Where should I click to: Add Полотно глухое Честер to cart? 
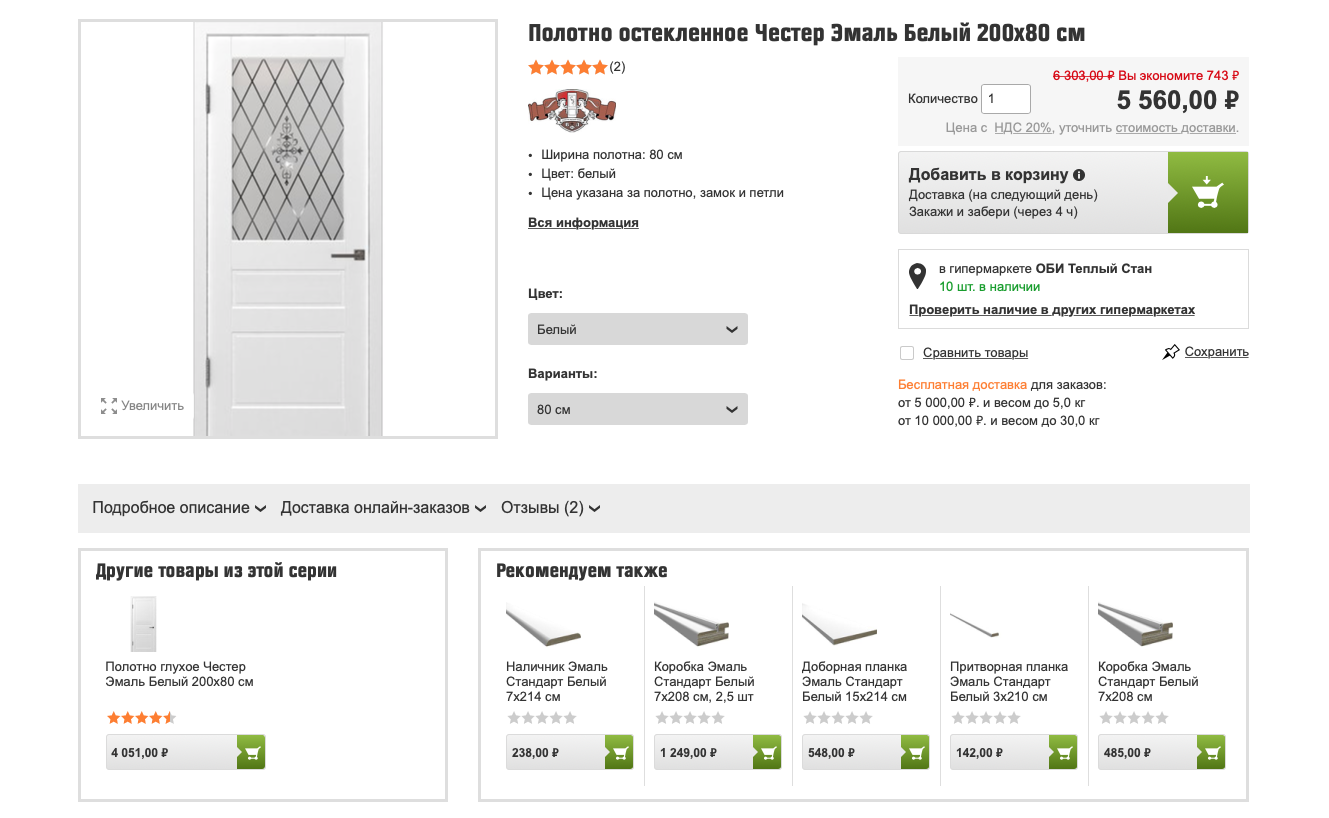pos(251,752)
